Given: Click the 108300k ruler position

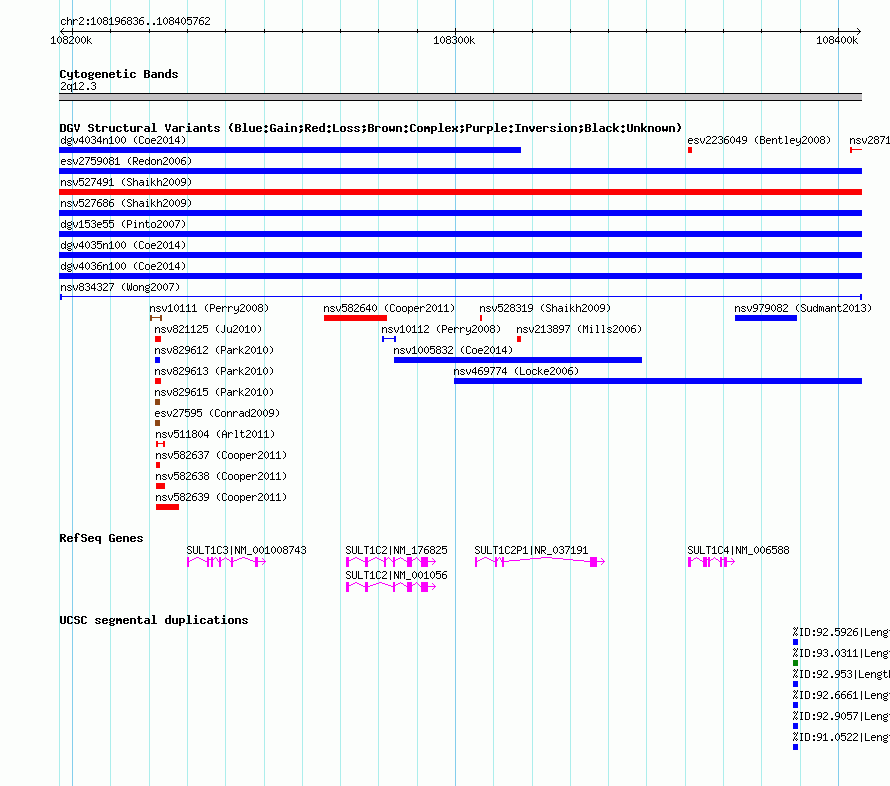Looking at the screenshot, I should point(454,40).
